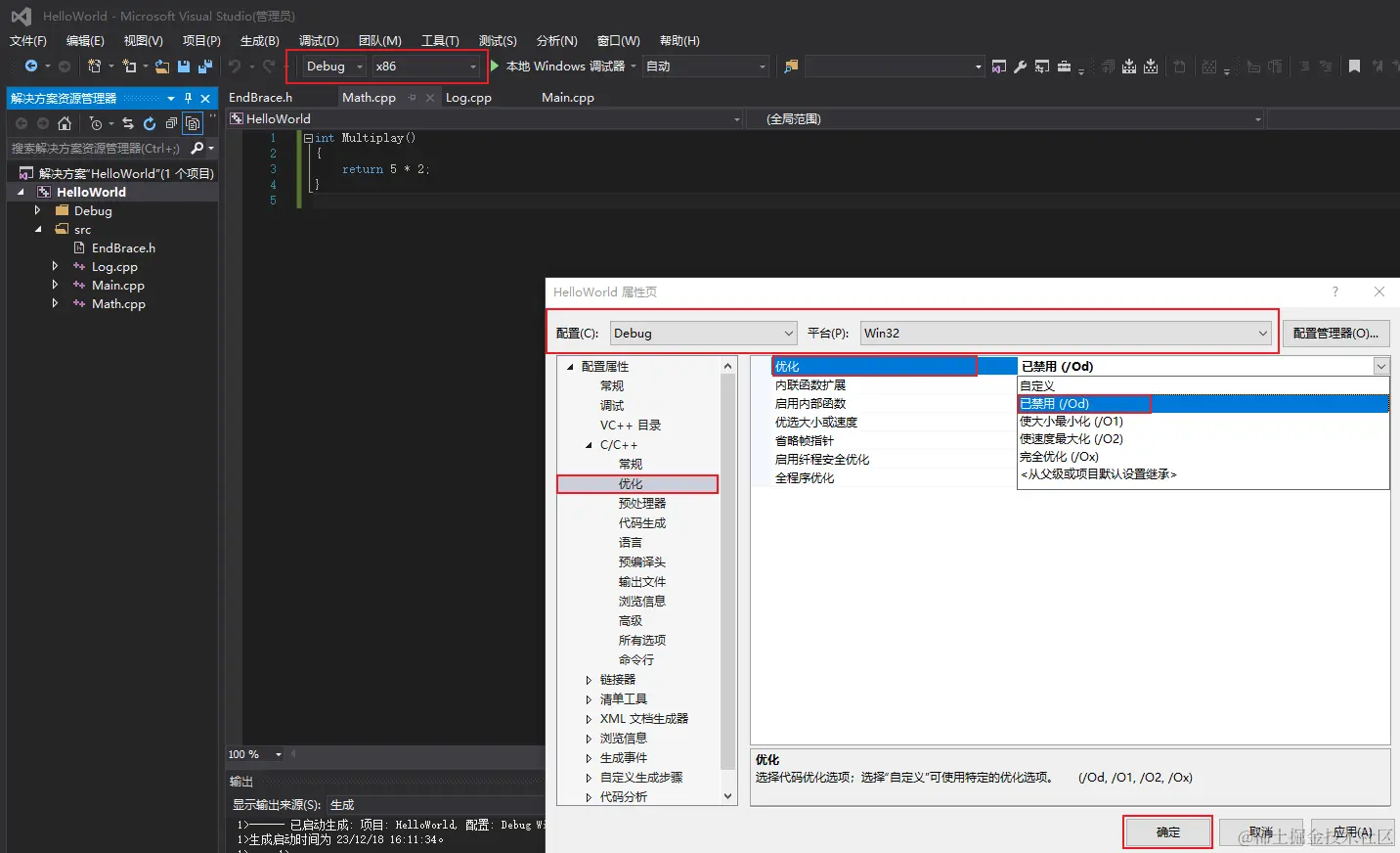Click the sync with active document icon
This screenshot has height=853, width=1400.
[127, 123]
